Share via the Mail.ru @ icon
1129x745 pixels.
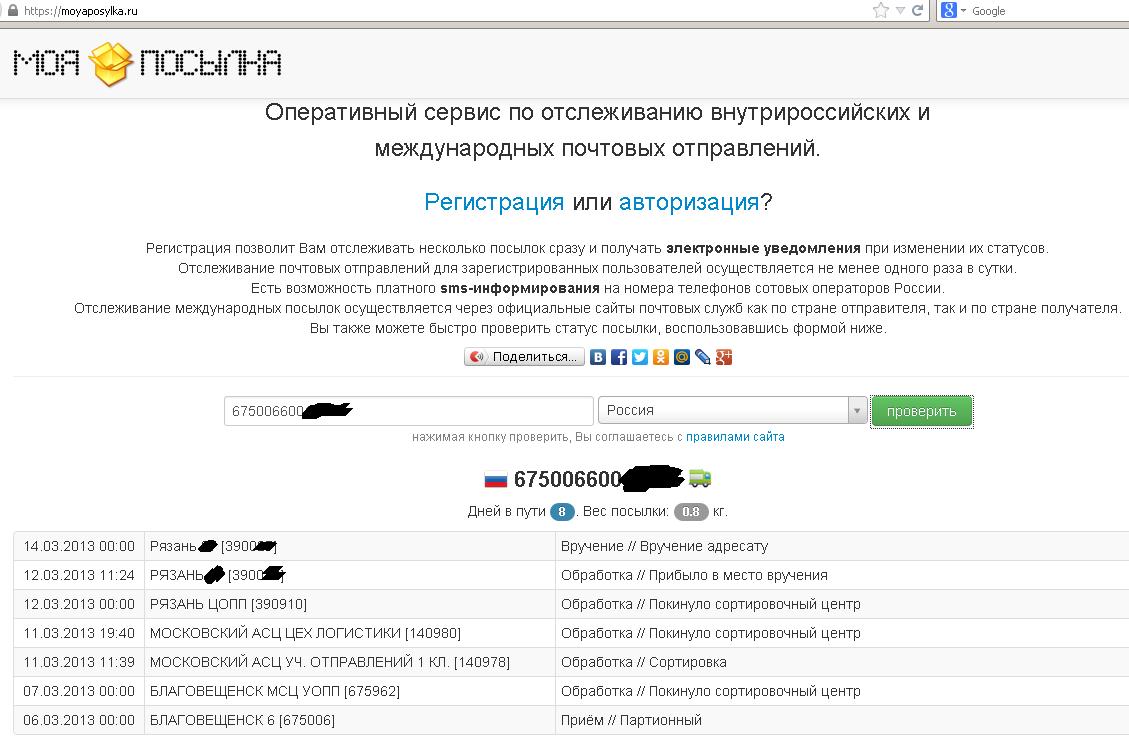coord(682,357)
